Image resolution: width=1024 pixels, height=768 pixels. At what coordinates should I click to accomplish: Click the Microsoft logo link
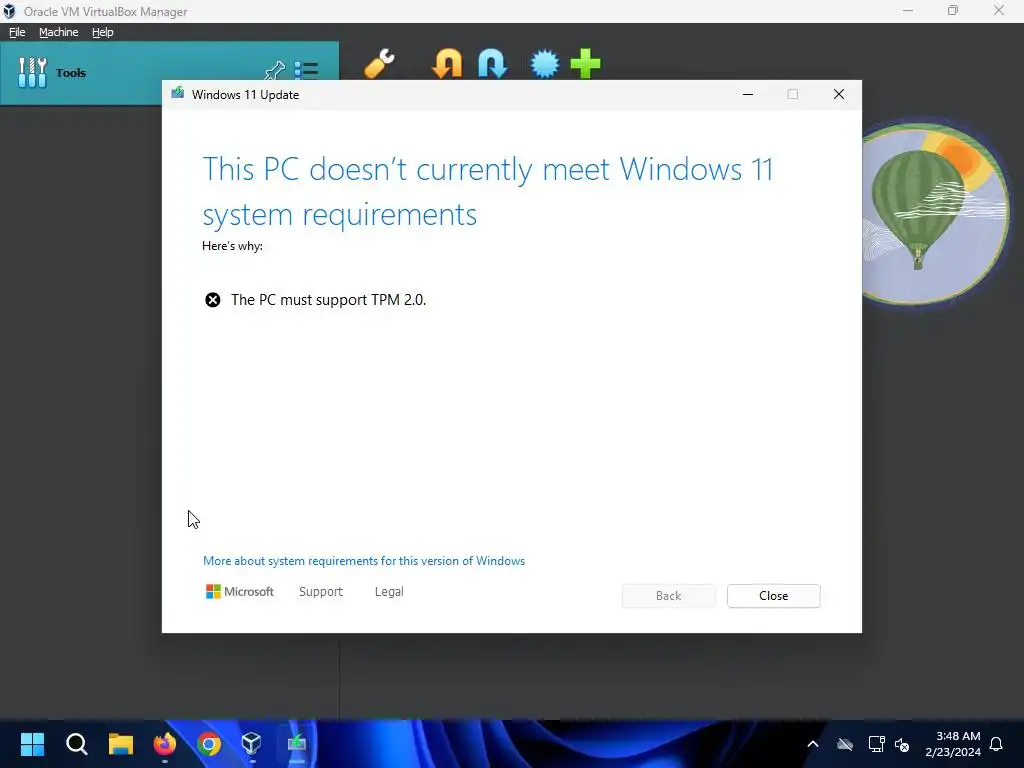coord(240,592)
